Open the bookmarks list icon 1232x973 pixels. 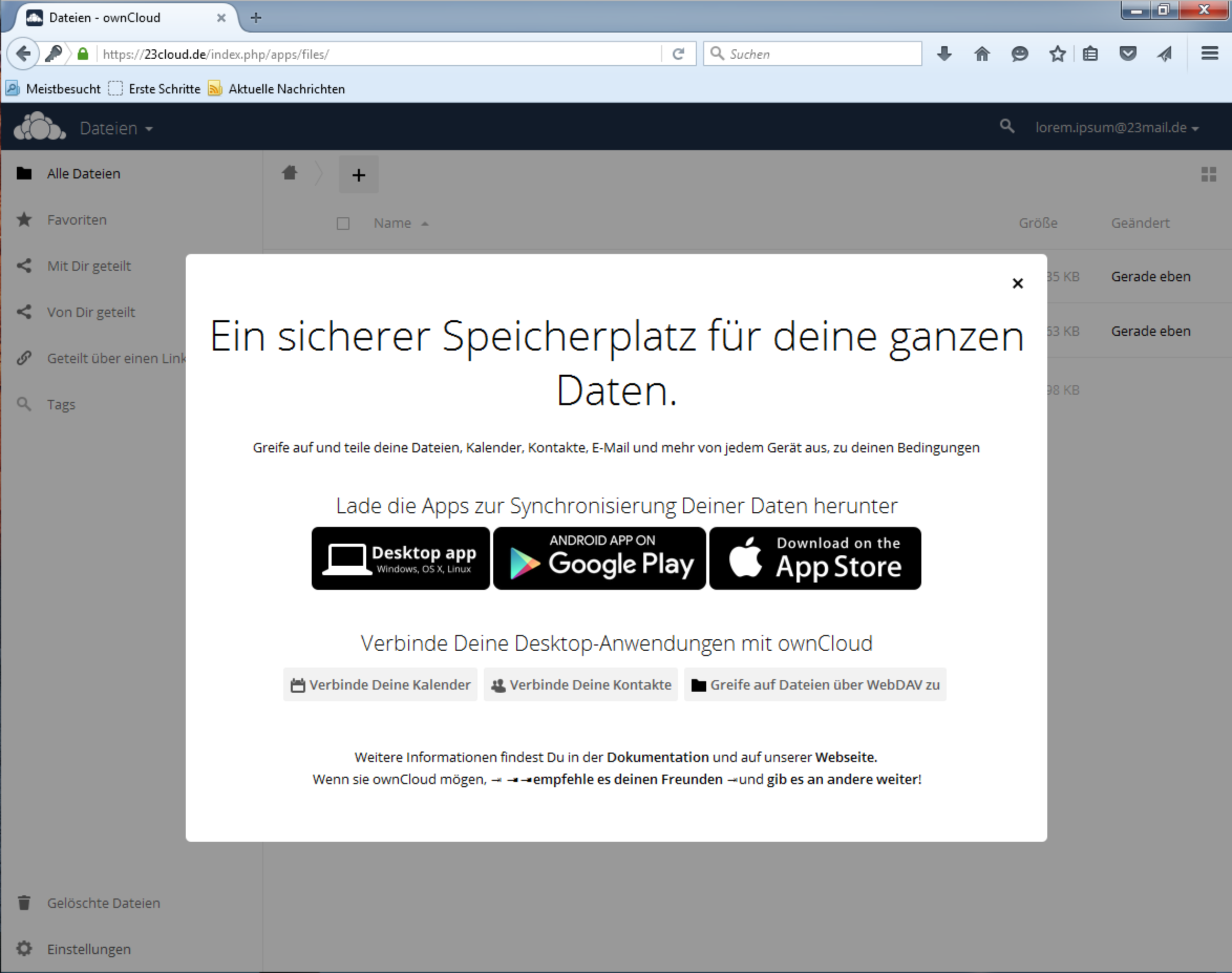tap(1090, 54)
